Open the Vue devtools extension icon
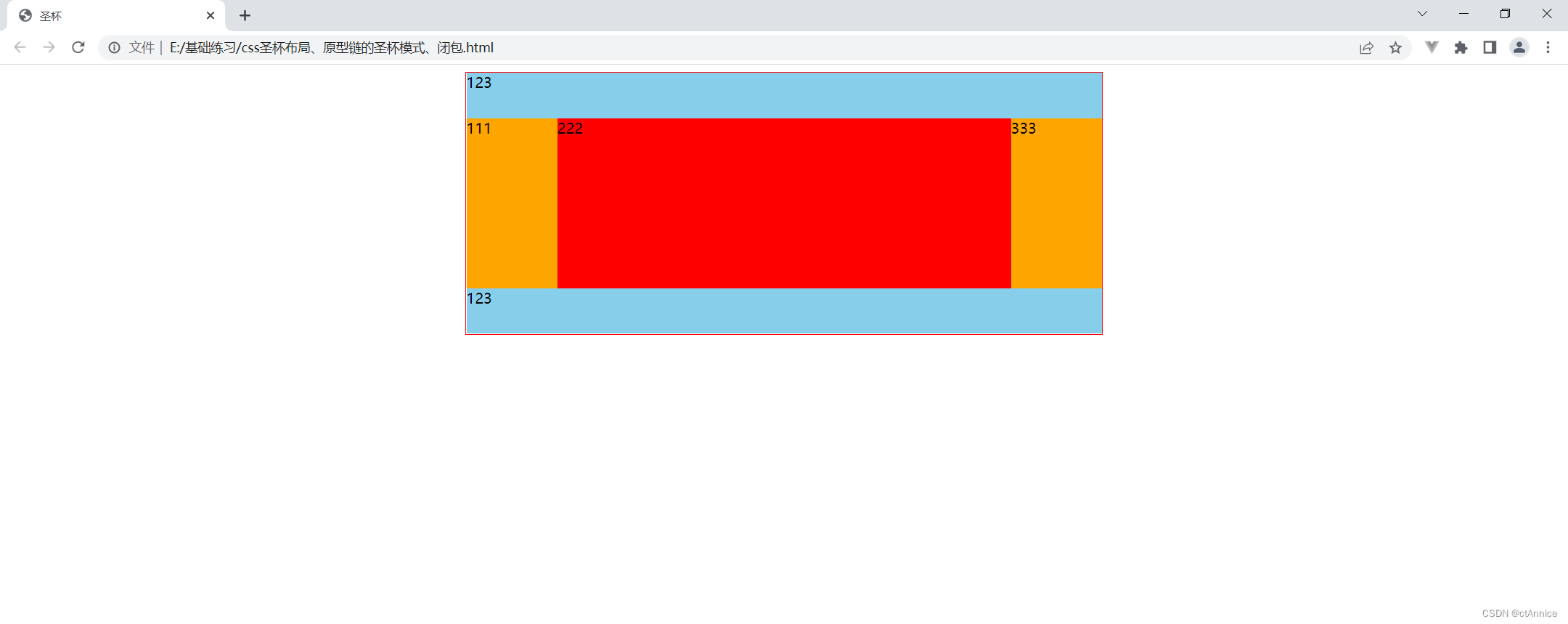Image resolution: width=1568 pixels, height=624 pixels. [1432, 47]
